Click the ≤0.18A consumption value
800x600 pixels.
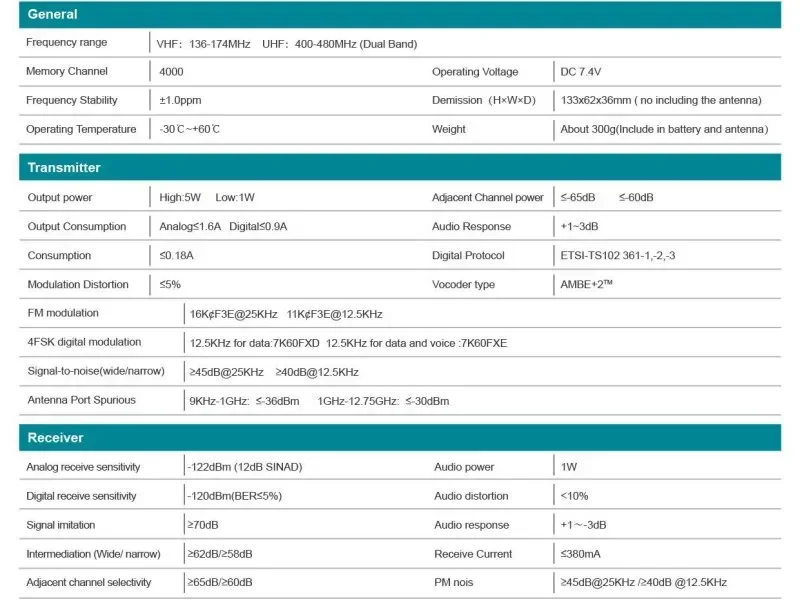pos(177,256)
